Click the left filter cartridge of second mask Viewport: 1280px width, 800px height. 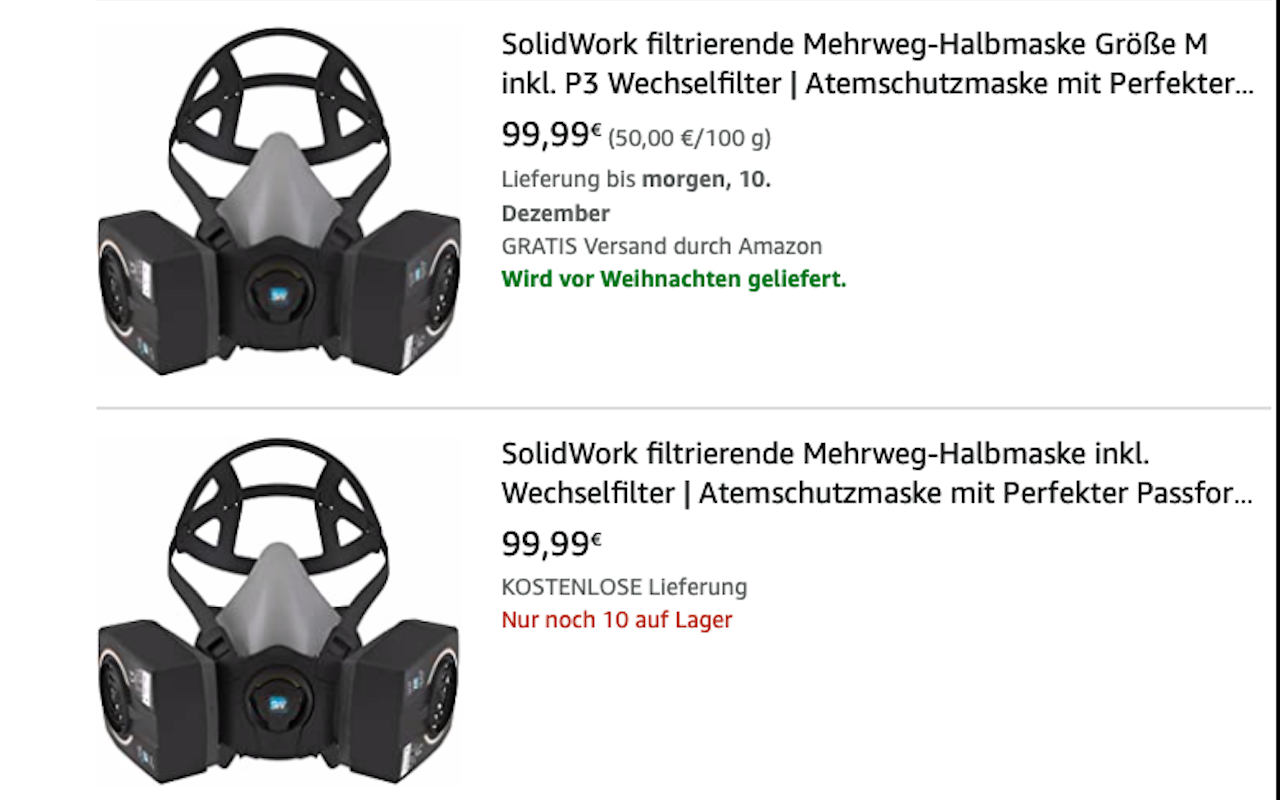click(x=155, y=702)
